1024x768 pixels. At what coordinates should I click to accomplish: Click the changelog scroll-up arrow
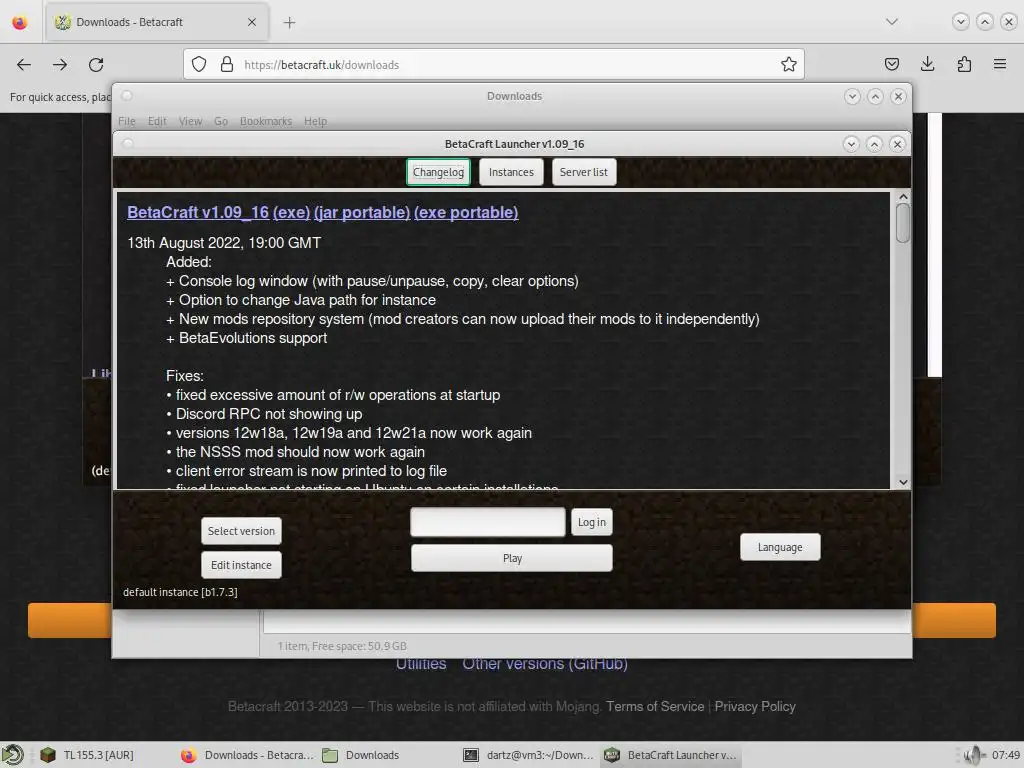click(903, 197)
